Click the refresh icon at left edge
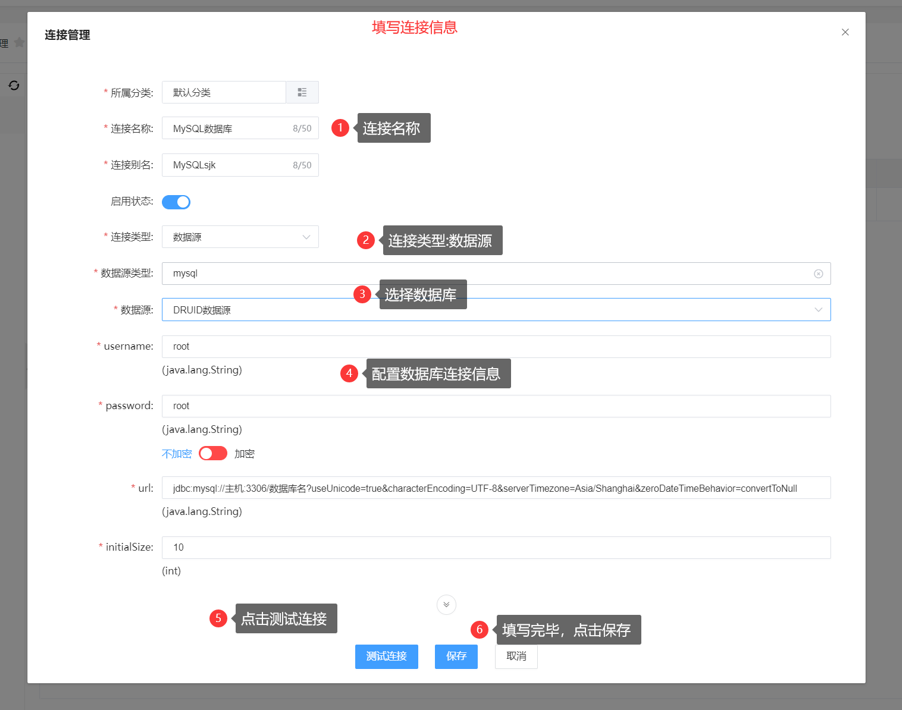Viewport: 902px width, 710px height. click(14, 86)
